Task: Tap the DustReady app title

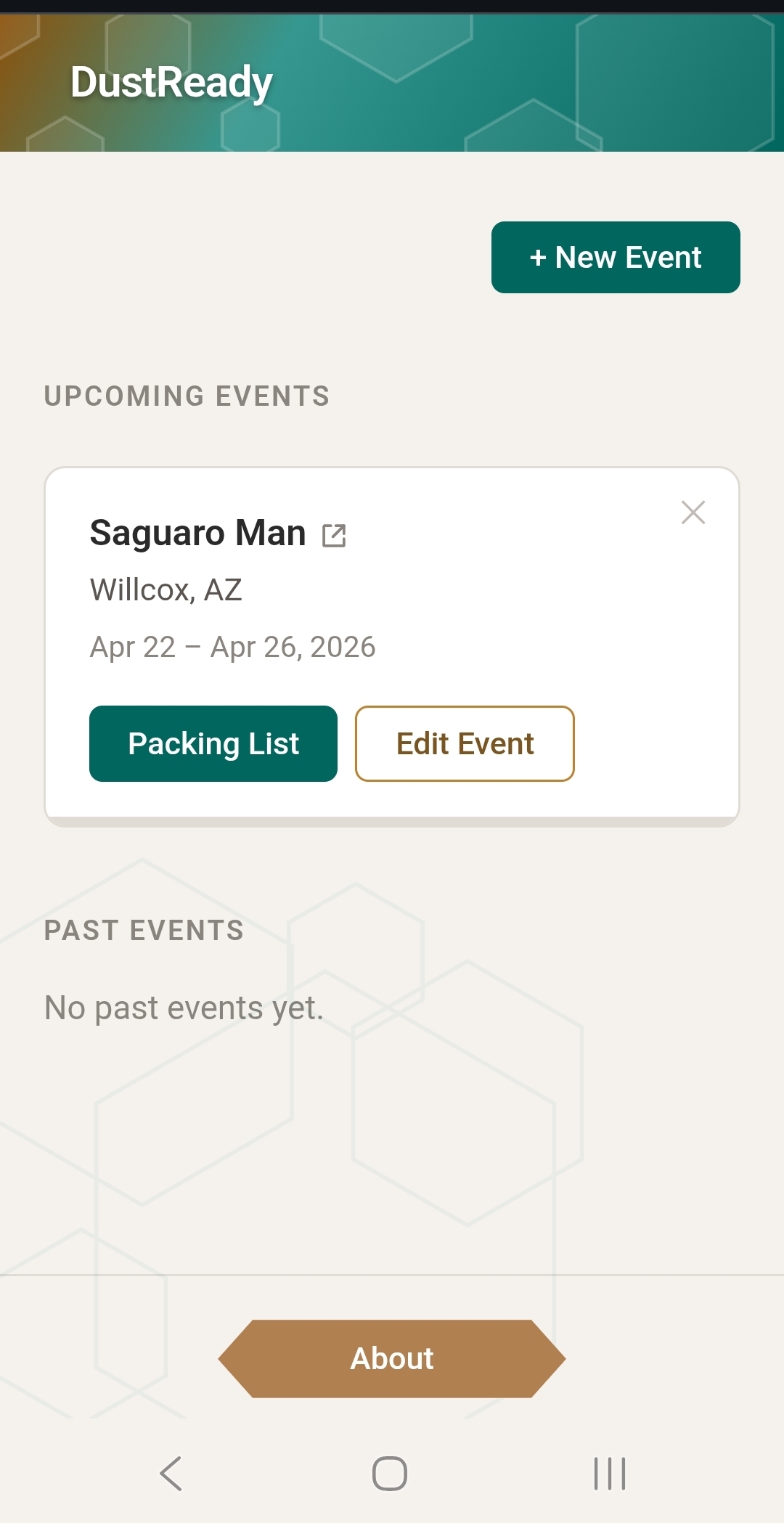Action: [171, 82]
